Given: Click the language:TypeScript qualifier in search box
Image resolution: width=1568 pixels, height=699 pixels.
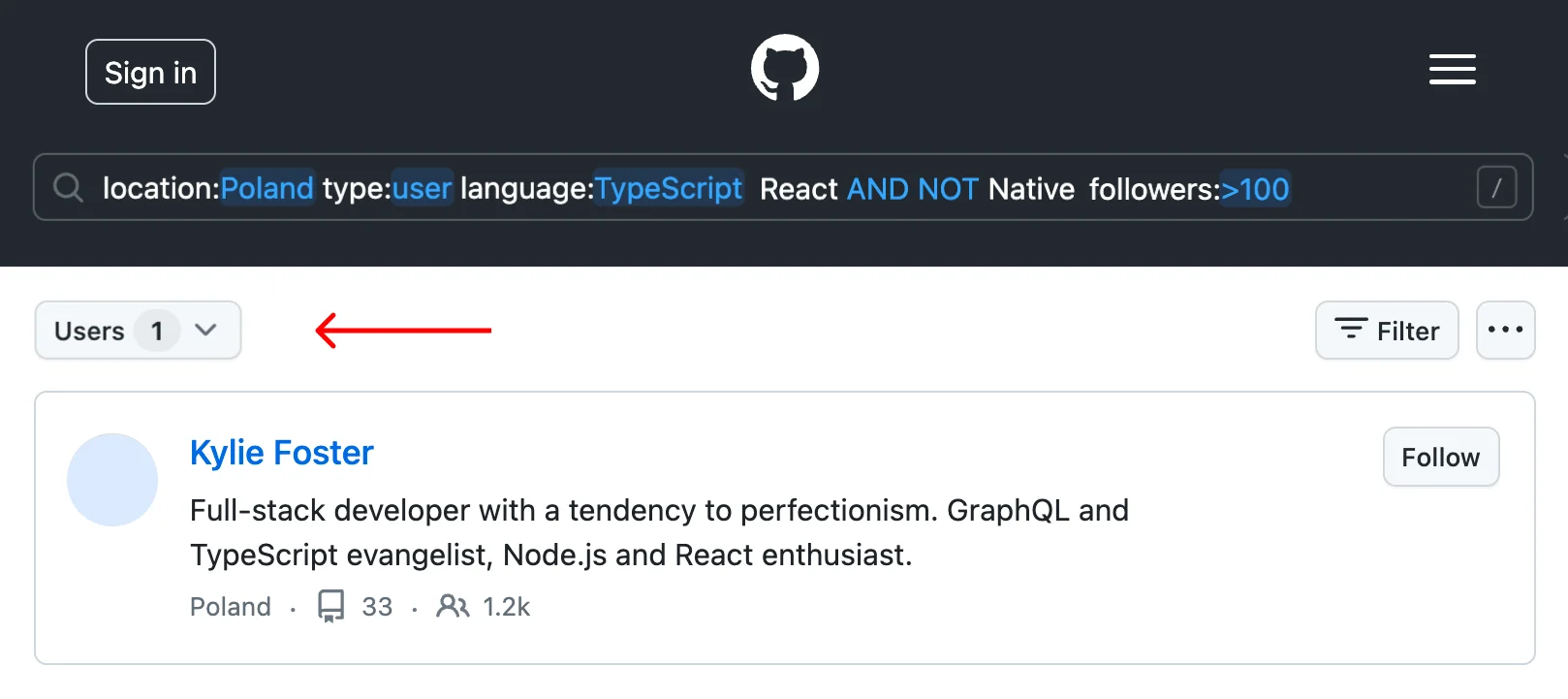Looking at the screenshot, I should pyautogui.click(x=601, y=188).
